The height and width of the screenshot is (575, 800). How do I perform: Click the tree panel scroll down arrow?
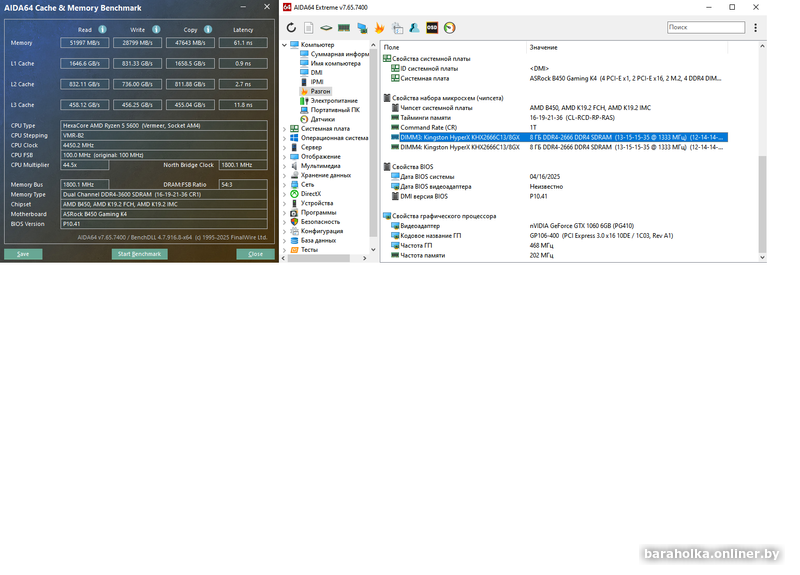pyautogui.click(x=373, y=249)
